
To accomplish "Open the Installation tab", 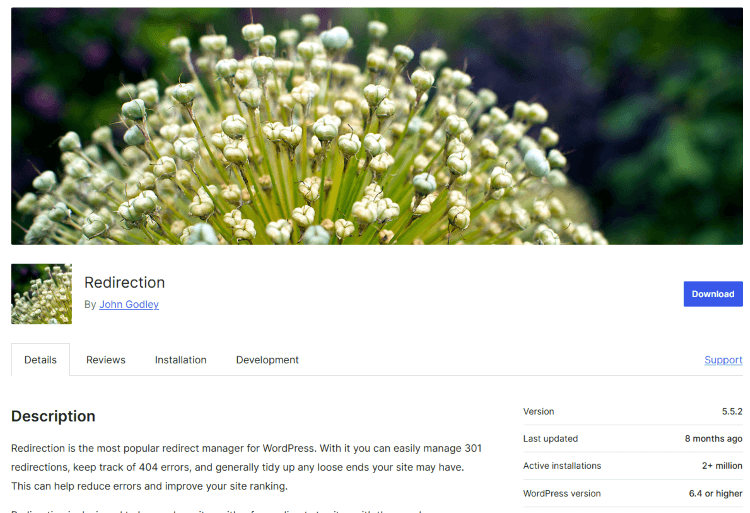I will click(x=180, y=360).
